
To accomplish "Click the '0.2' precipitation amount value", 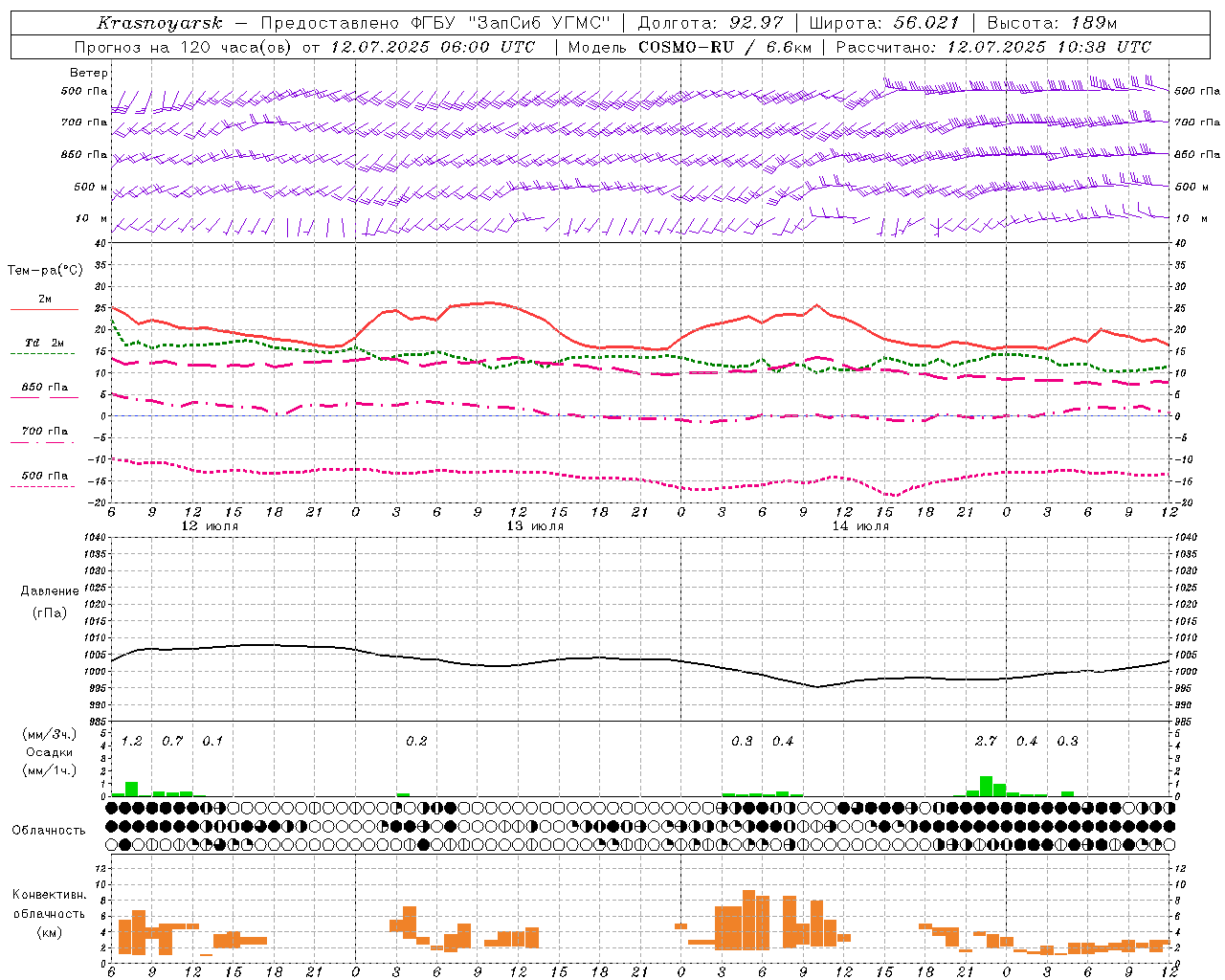I will [x=416, y=742].
